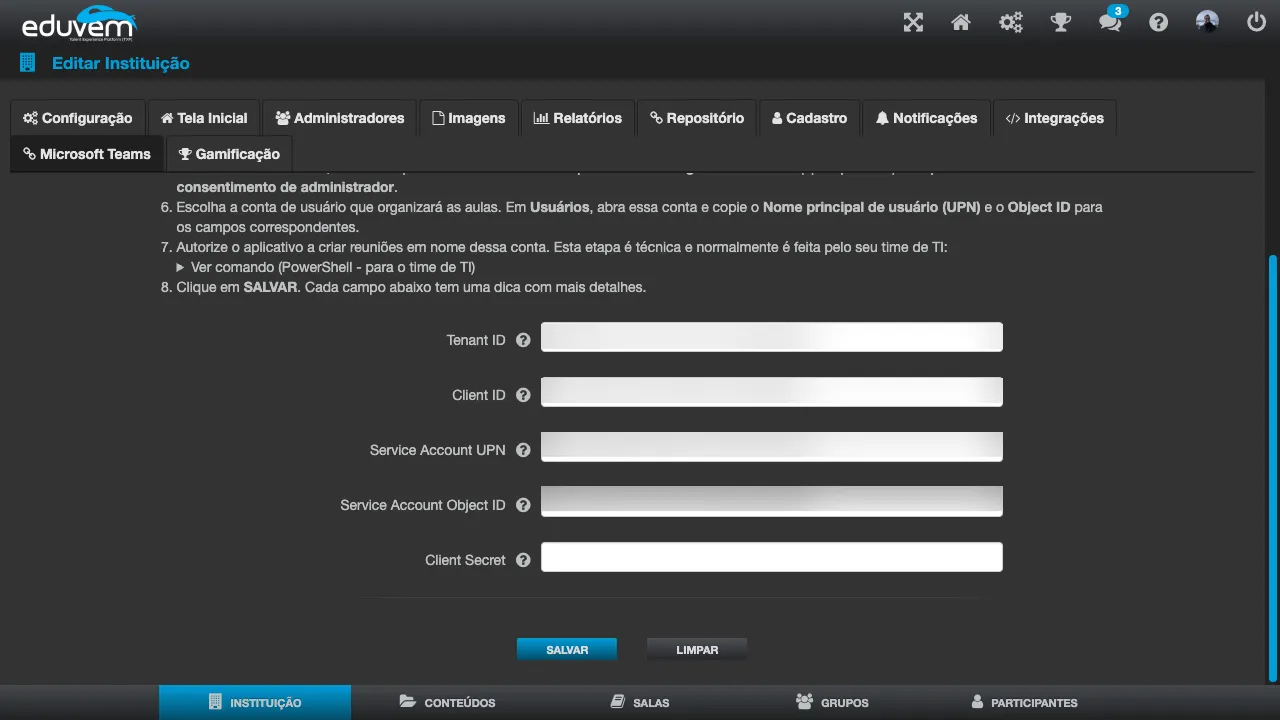Select the Relatórios tab
This screenshot has width=1280, height=720.
pyautogui.click(x=578, y=118)
